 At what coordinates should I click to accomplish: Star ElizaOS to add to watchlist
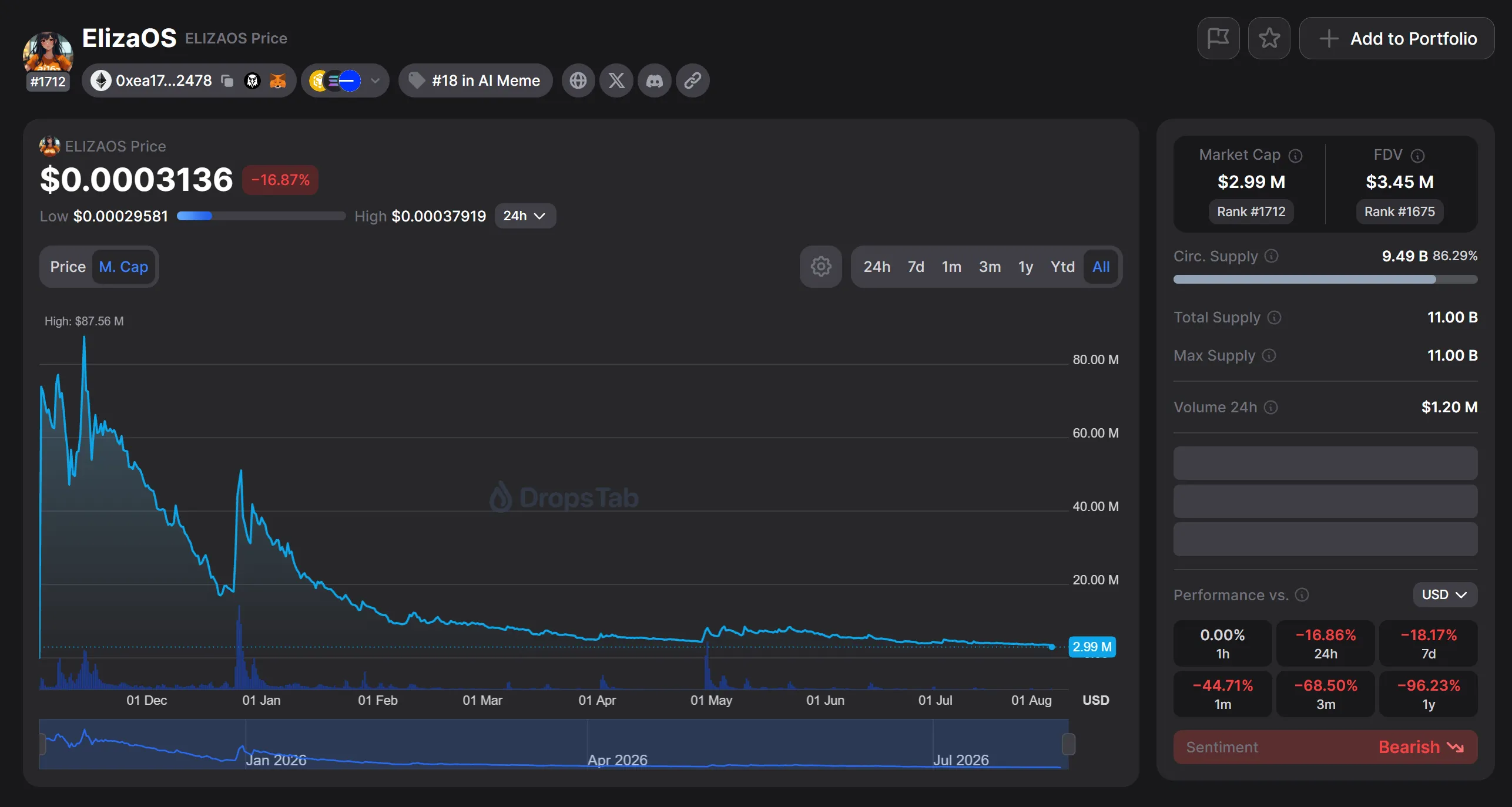[x=1269, y=38]
